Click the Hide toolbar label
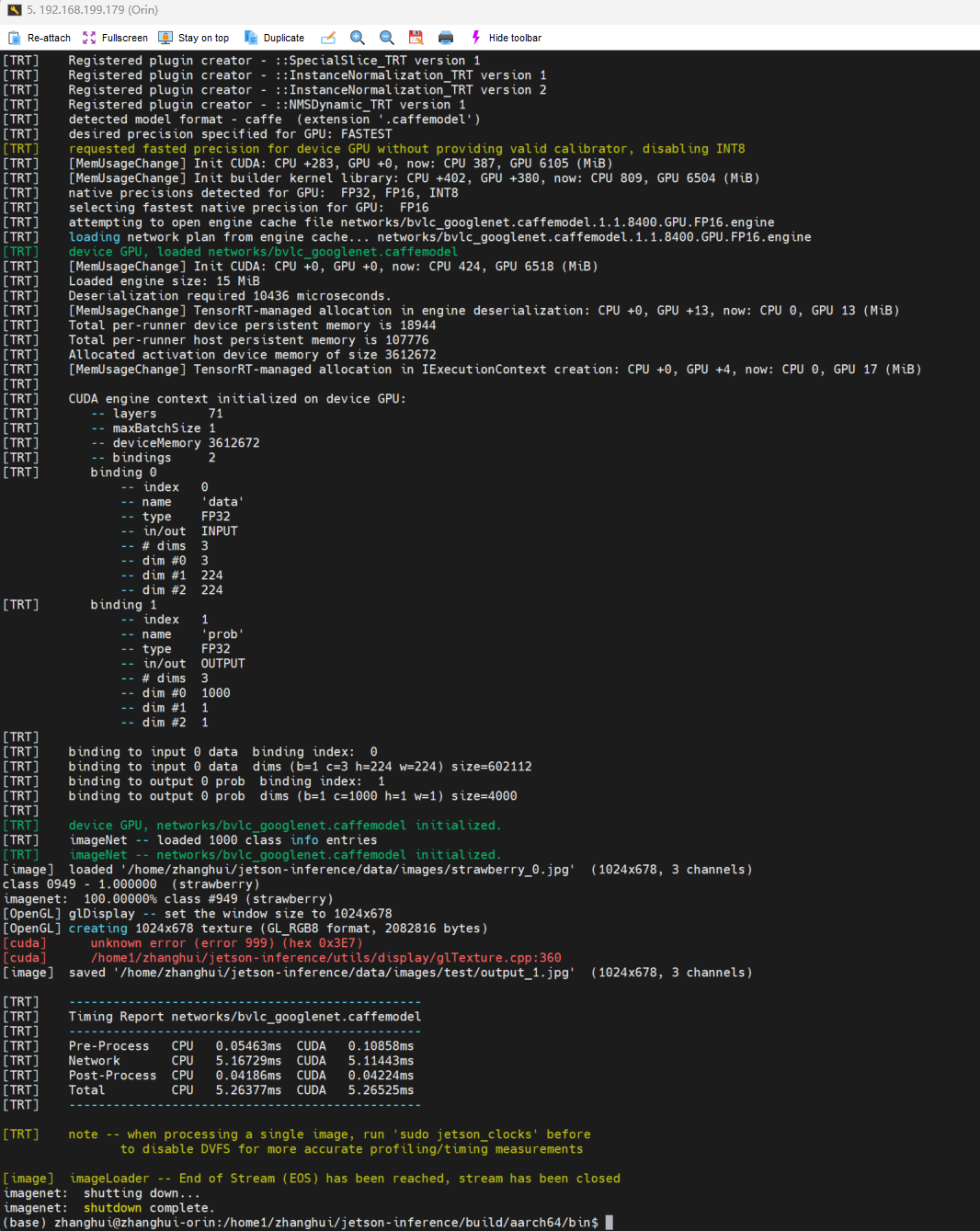The image size is (980, 1231). tap(515, 39)
